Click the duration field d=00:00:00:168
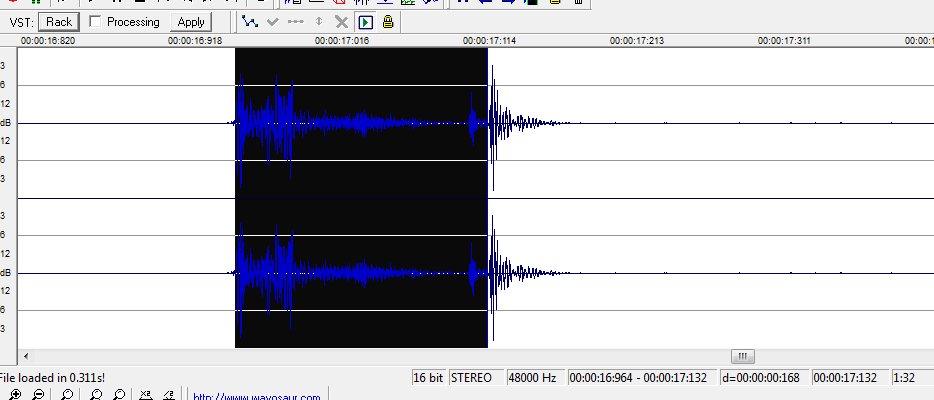 pyautogui.click(x=765, y=377)
